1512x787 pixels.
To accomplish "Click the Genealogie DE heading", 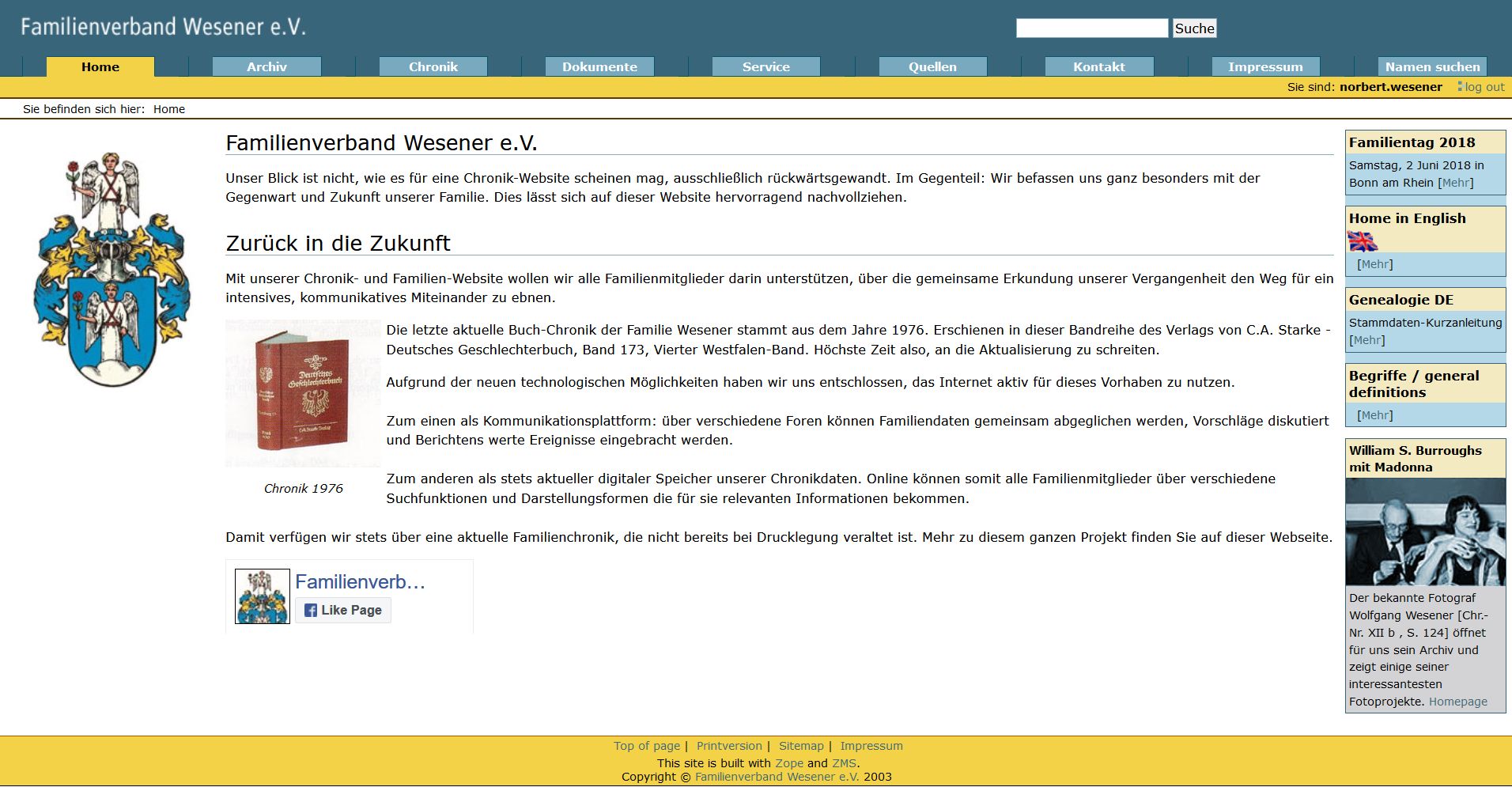I will [1401, 300].
